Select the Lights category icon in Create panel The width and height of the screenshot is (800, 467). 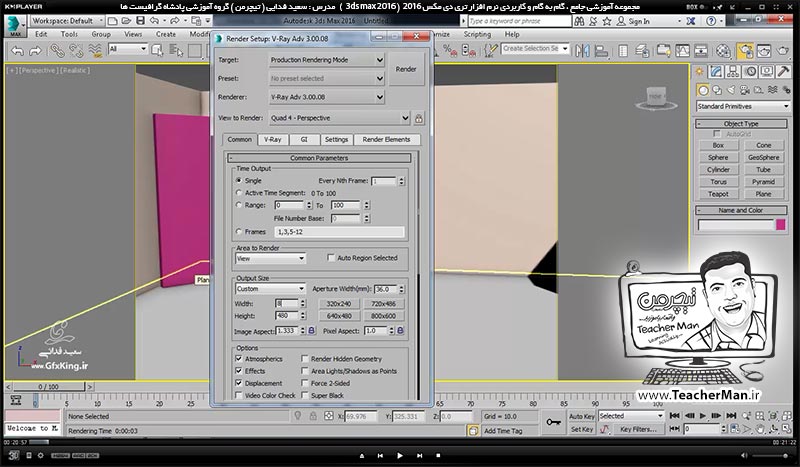(x=731, y=90)
